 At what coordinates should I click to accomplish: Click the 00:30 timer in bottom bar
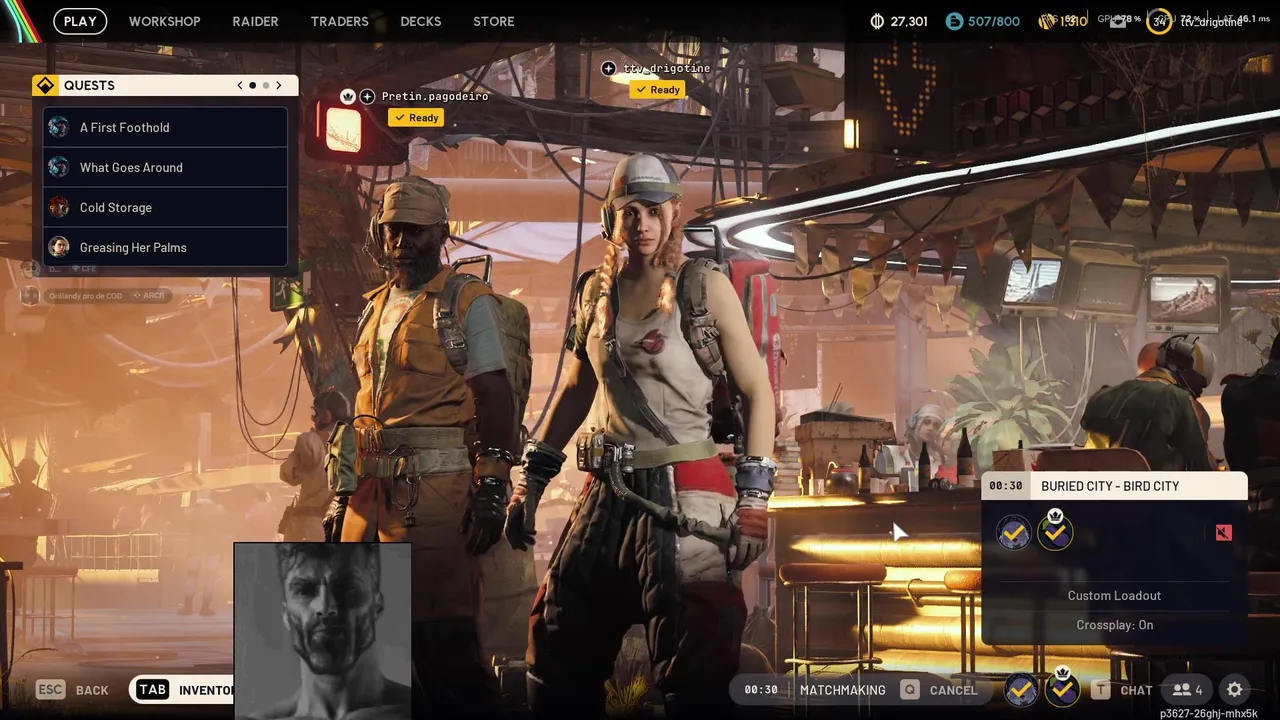point(761,690)
